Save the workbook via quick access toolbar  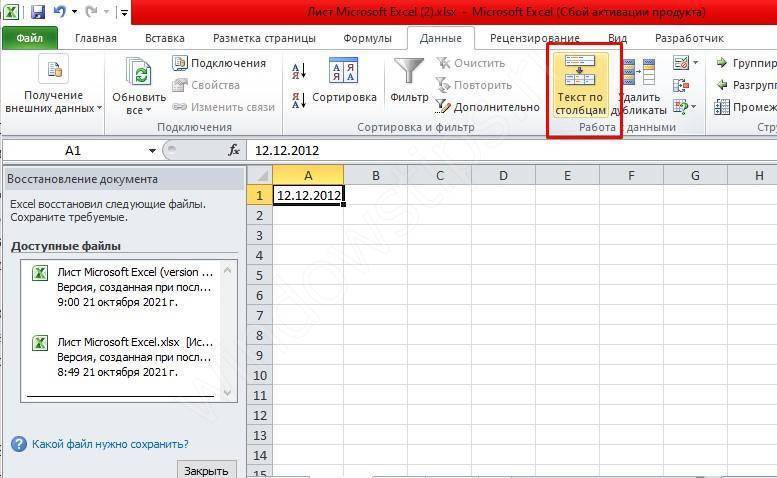tap(38, 11)
